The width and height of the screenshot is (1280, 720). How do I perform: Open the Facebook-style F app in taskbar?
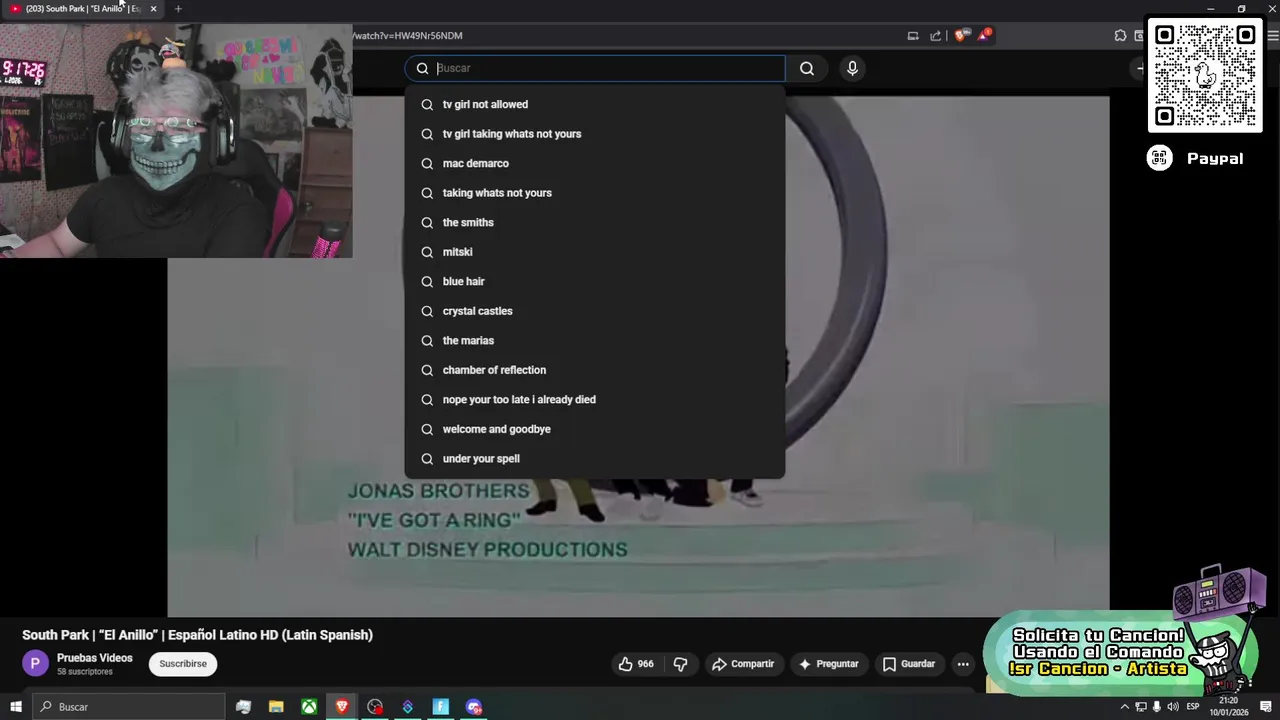(441, 707)
